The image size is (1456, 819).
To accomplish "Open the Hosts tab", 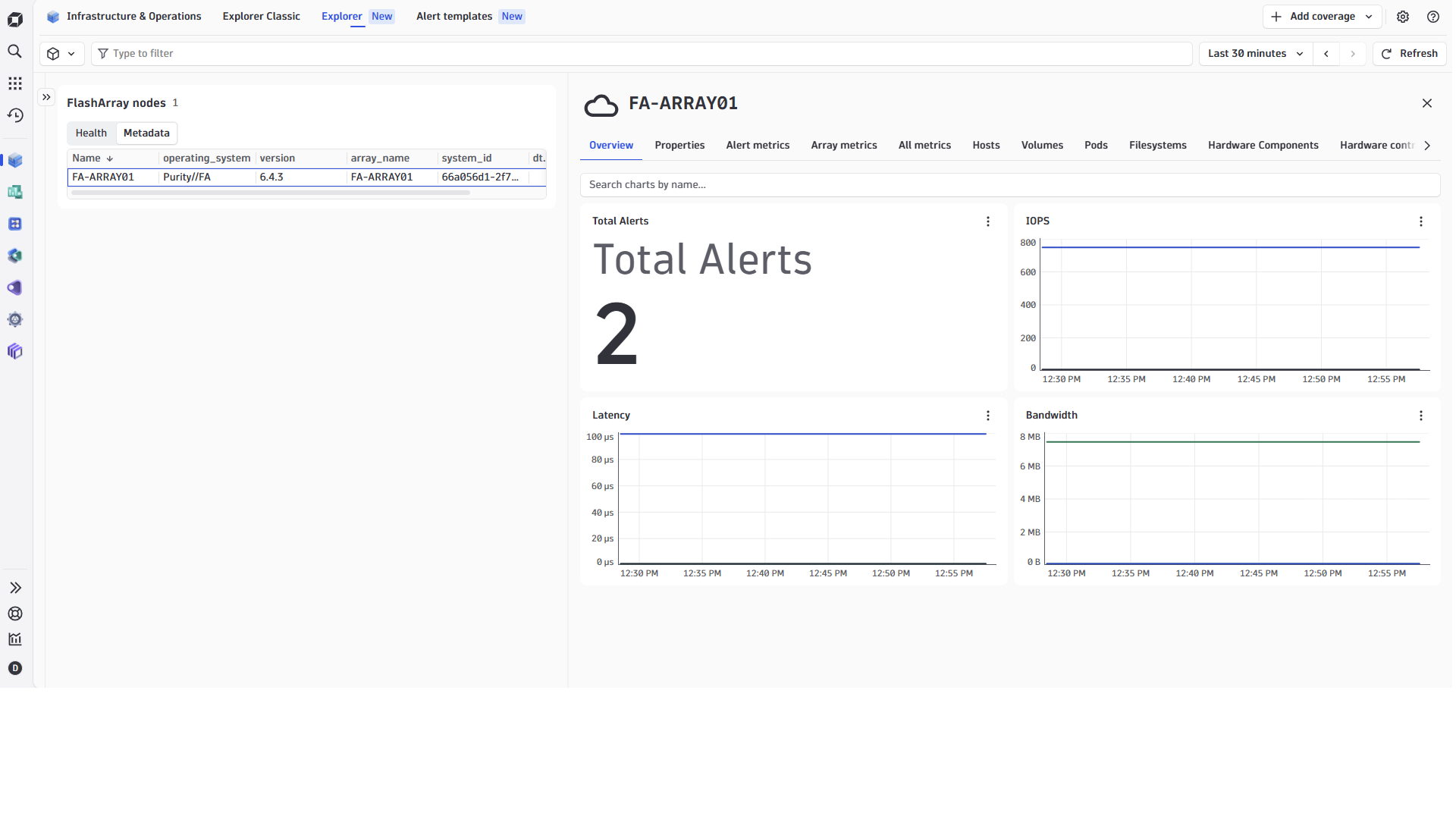I will 986,146.
